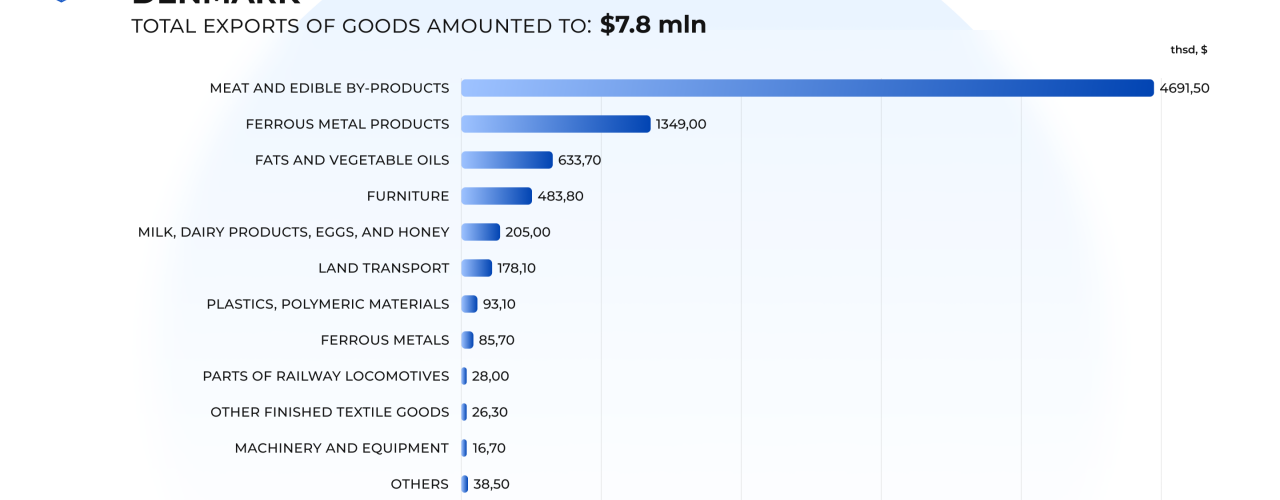Viewport: 1280px width, 500px height.
Task: Click the 4691,50 value label
Action: [x=1184, y=88]
